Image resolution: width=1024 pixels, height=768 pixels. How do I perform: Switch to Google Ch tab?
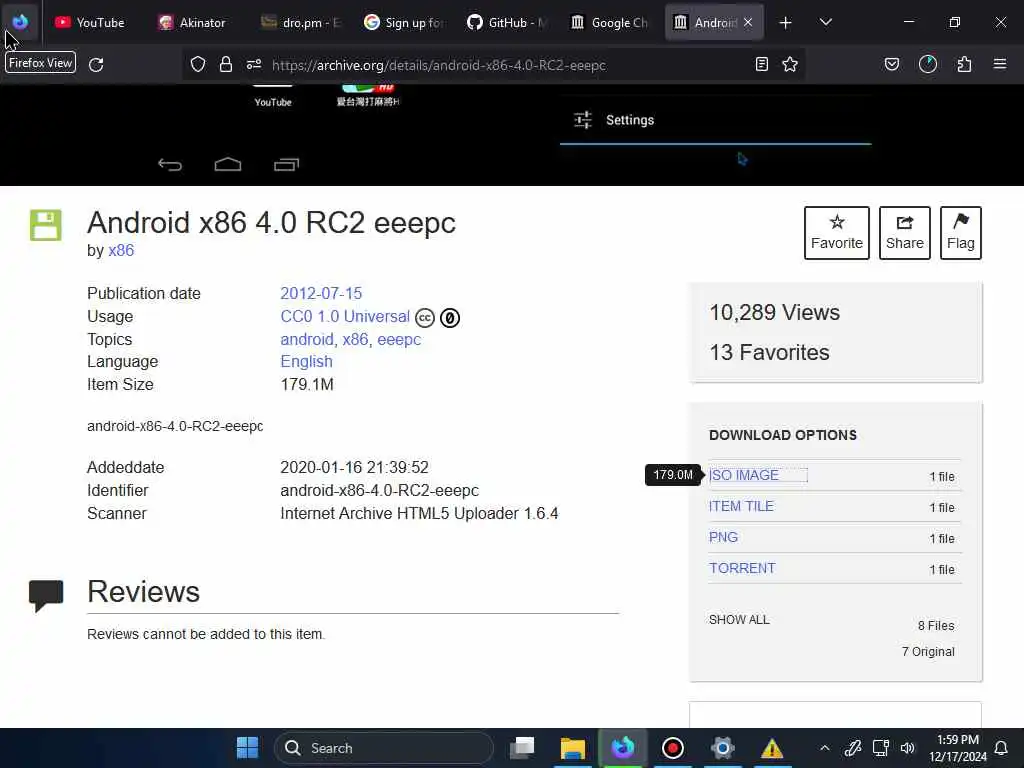pos(610,23)
